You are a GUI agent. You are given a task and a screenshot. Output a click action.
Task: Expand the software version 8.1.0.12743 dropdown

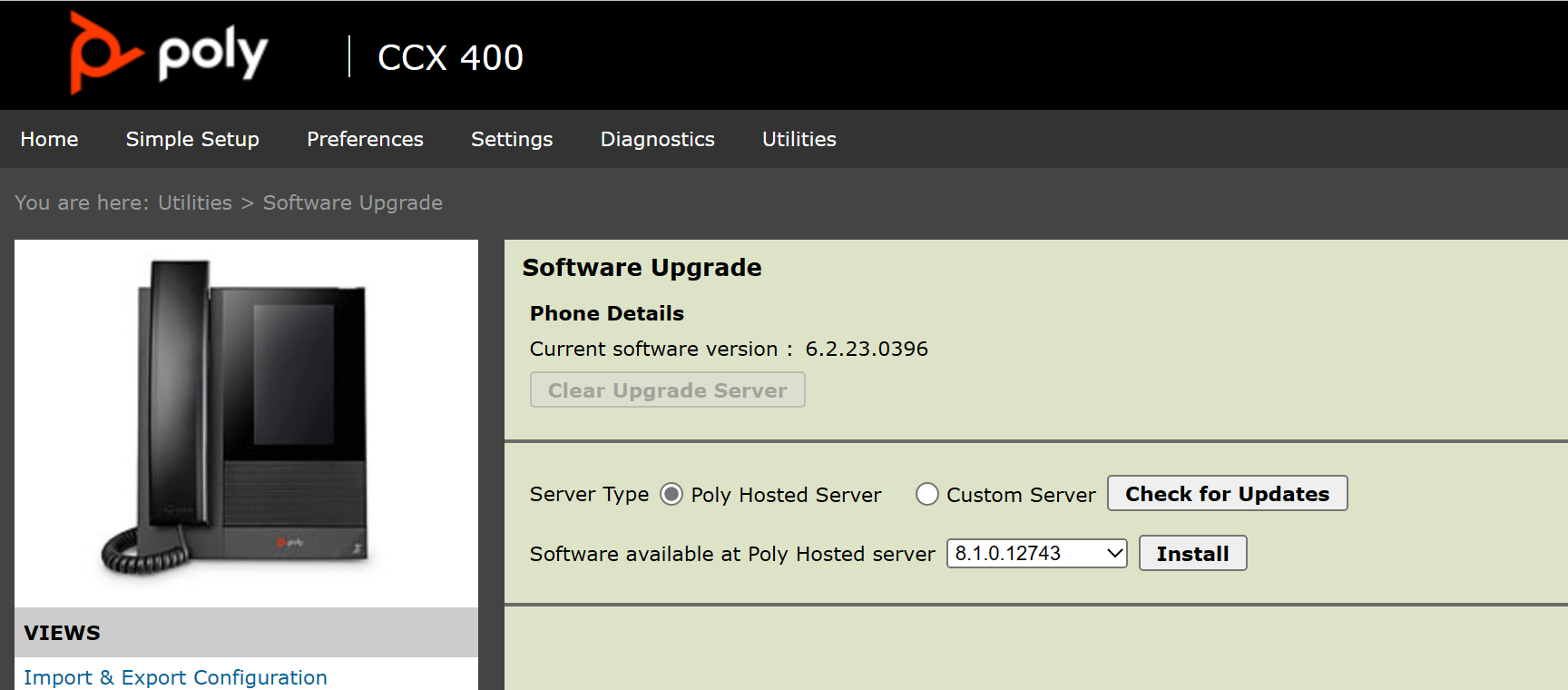[1036, 553]
